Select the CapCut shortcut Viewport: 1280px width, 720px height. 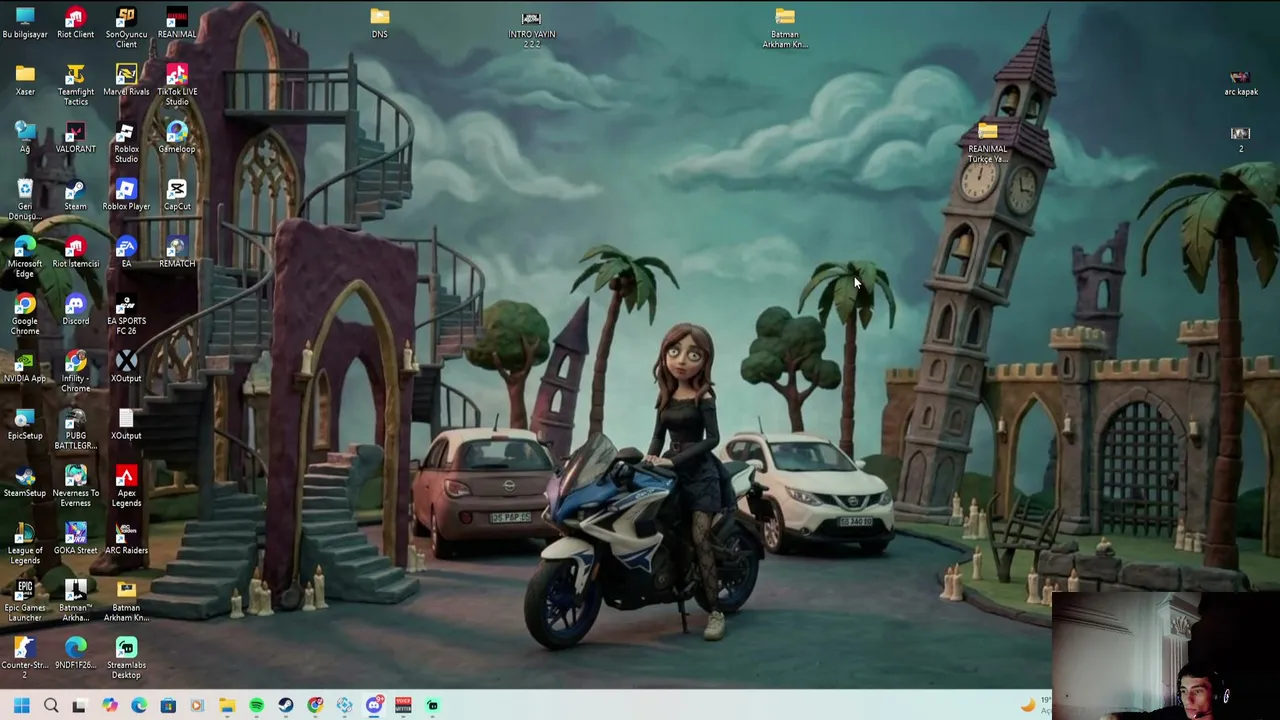177,195
